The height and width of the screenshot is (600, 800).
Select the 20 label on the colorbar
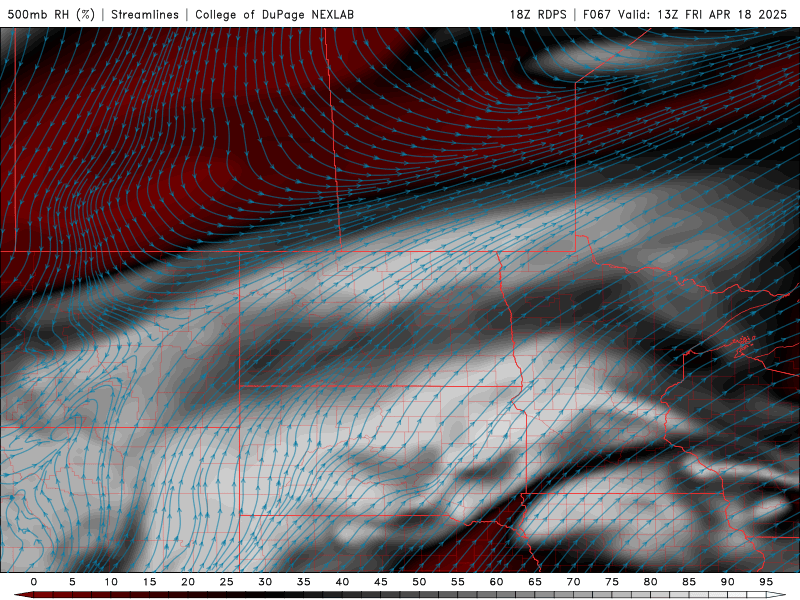188,582
